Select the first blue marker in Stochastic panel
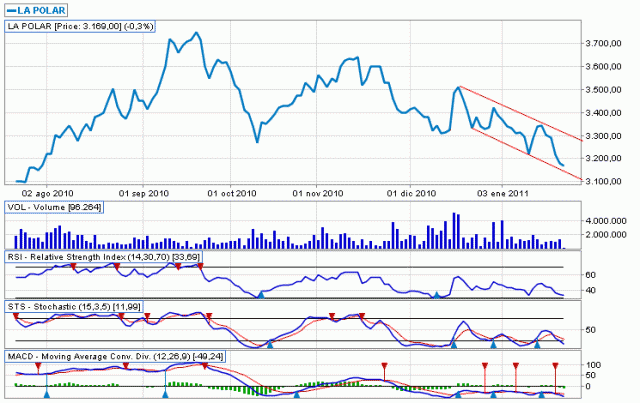 click(270, 345)
